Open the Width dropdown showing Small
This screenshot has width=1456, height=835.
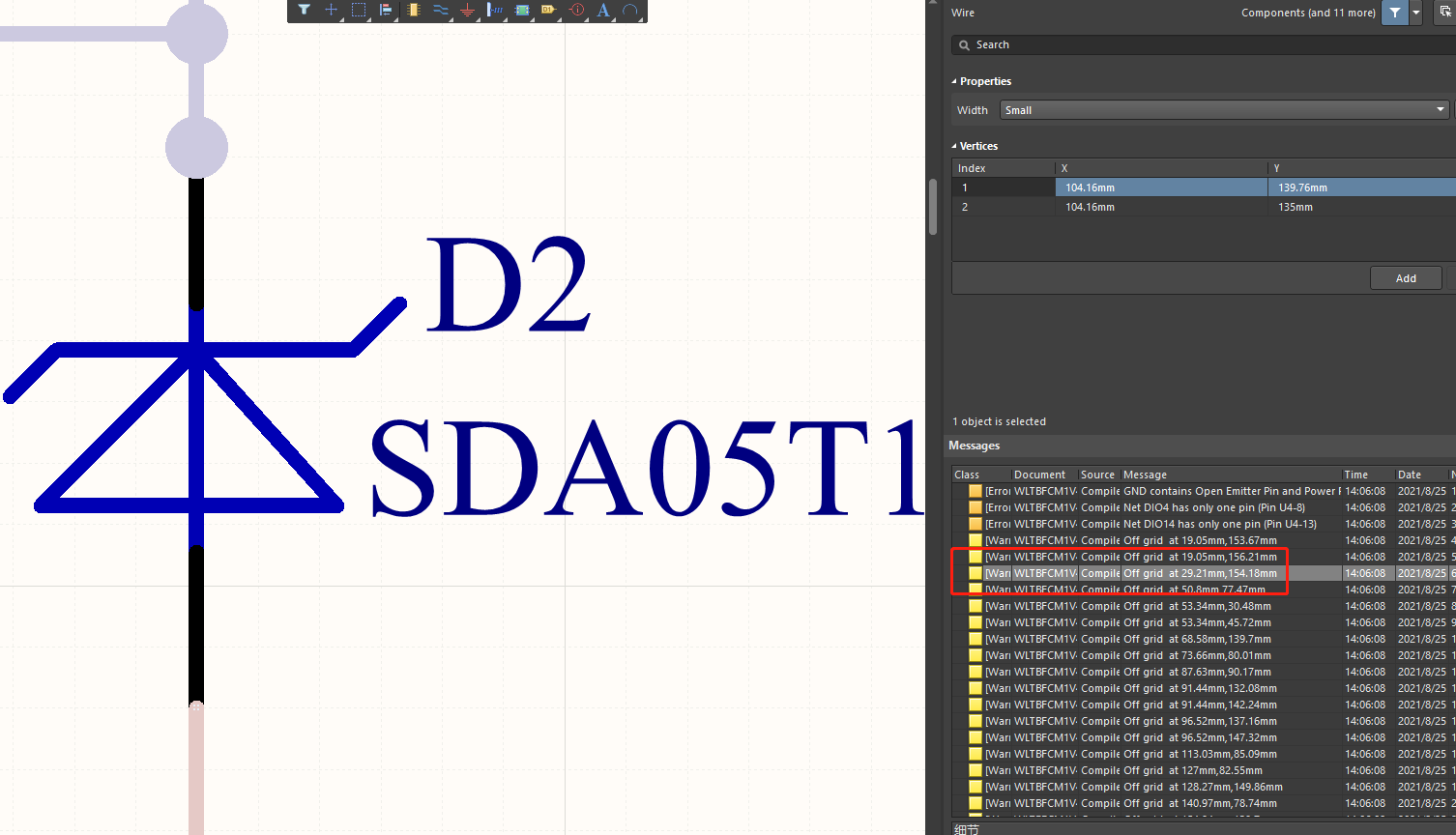click(x=1223, y=109)
